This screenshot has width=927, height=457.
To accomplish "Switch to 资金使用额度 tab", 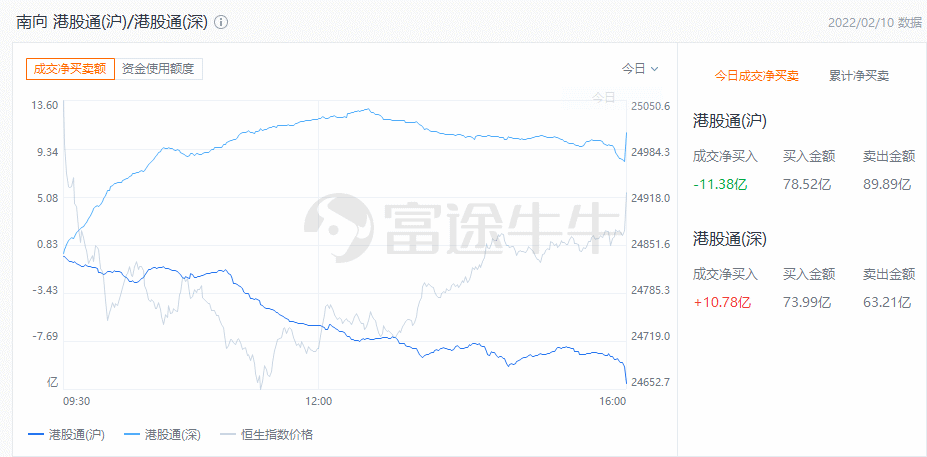I will coord(158,69).
